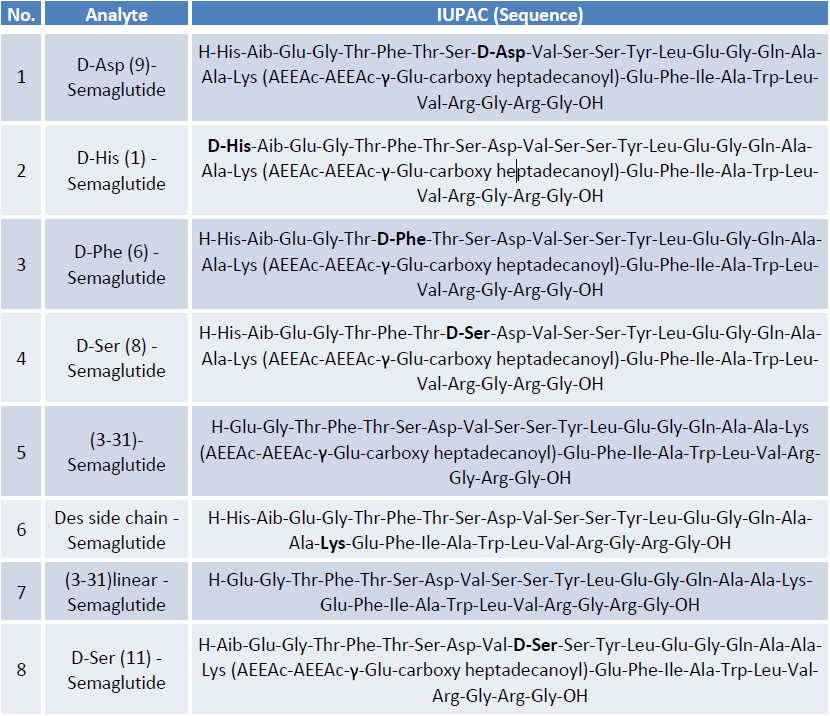Select the row number 8 cell
Screen dimensions: 830x716
21,669
